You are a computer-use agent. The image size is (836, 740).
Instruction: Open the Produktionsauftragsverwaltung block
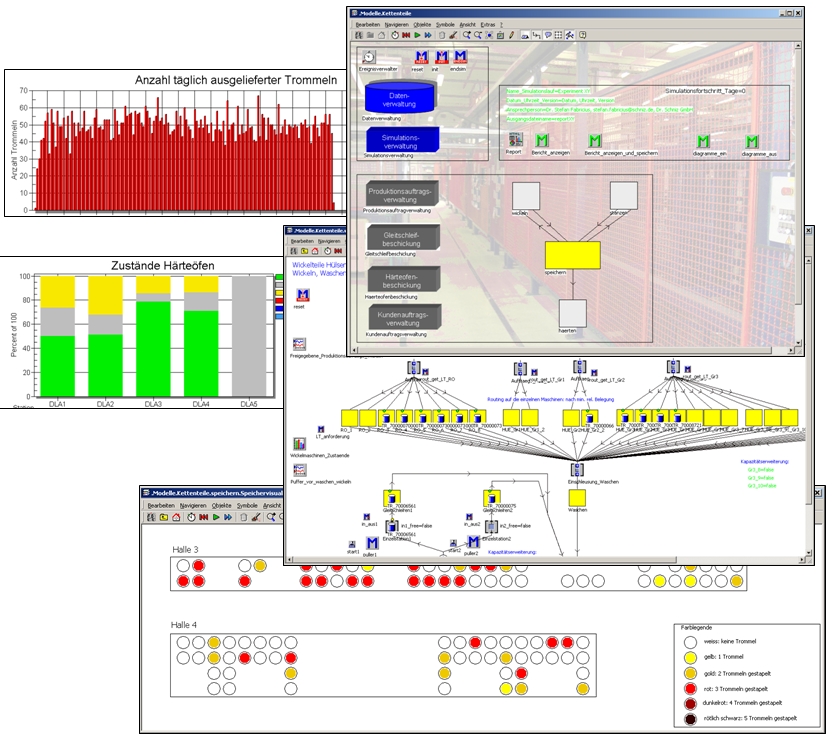point(399,194)
